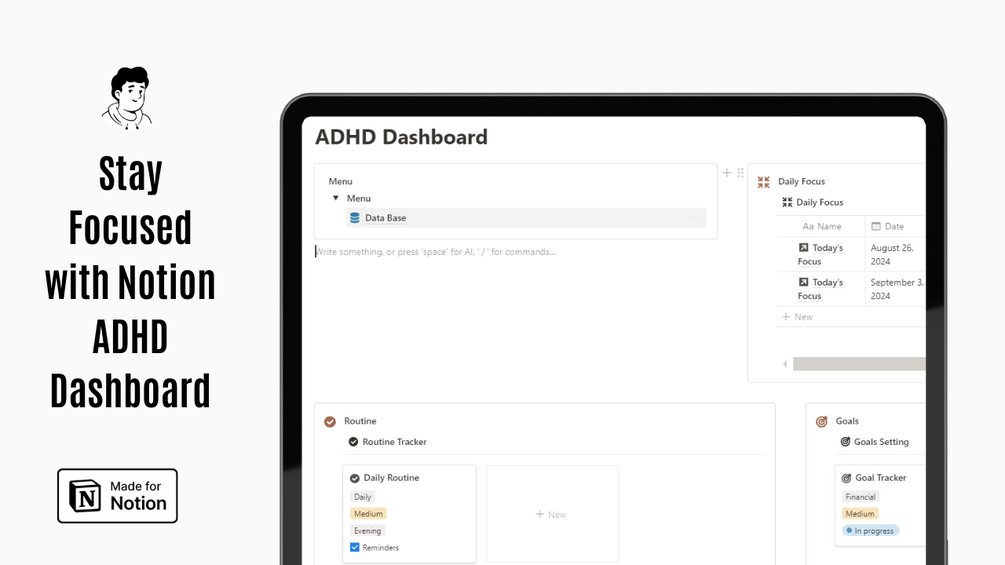Click the Date column header
This screenshot has height=565, width=1005.
click(x=887, y=226)
